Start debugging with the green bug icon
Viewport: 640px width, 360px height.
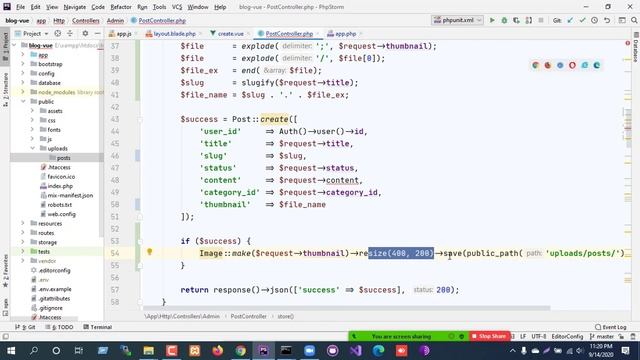tap(504, 20)
